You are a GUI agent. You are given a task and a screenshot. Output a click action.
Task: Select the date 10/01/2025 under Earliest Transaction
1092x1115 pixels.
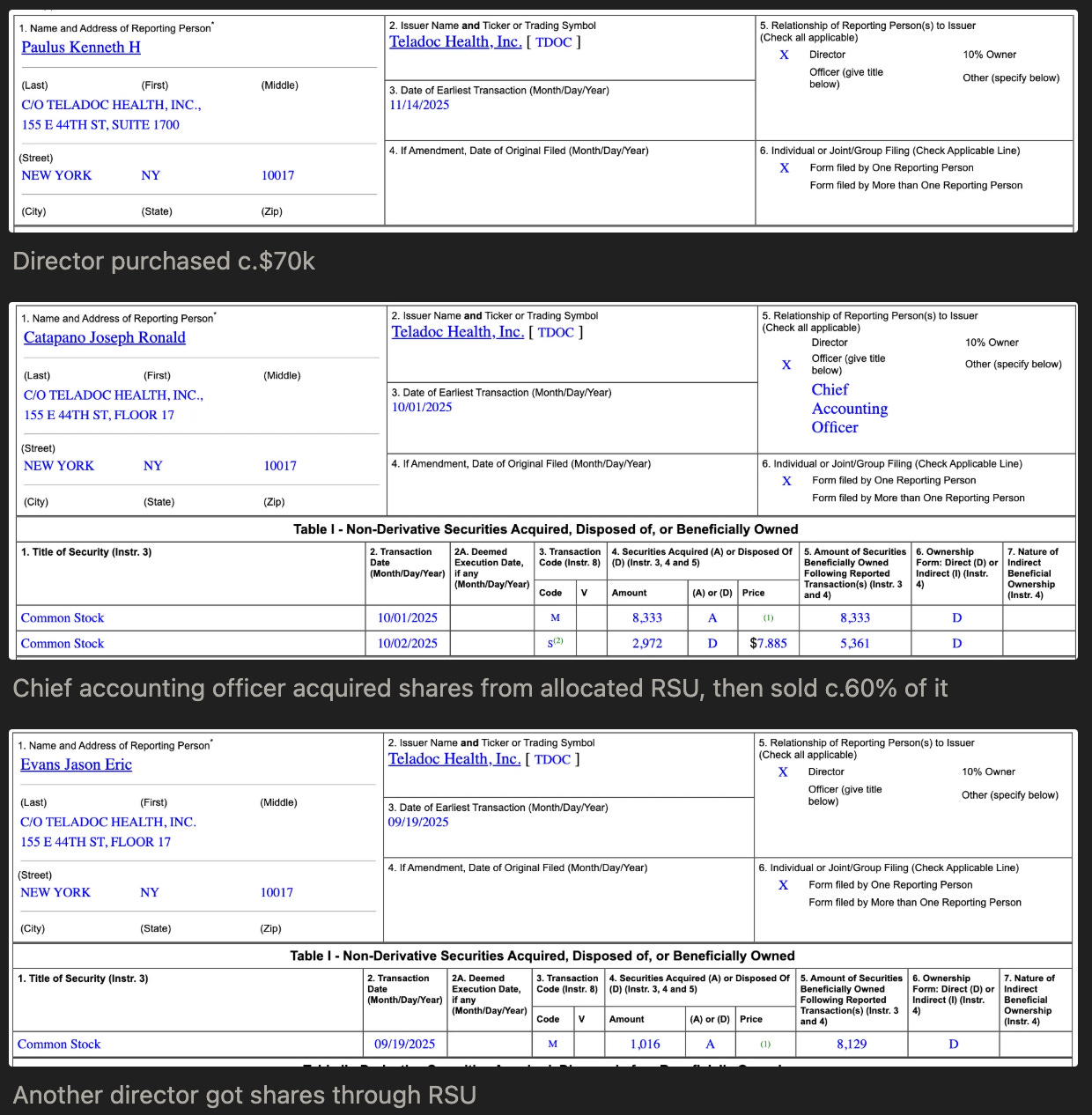(422, 407)
